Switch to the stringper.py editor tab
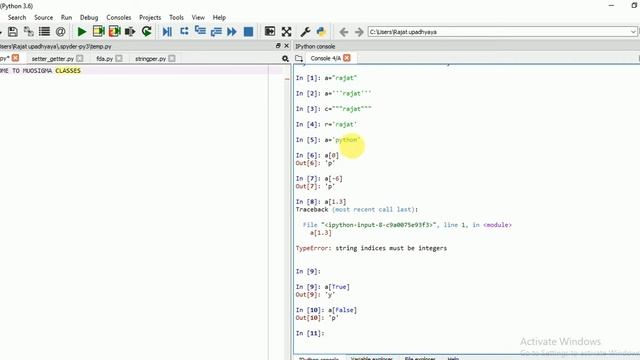 point(150,59)
